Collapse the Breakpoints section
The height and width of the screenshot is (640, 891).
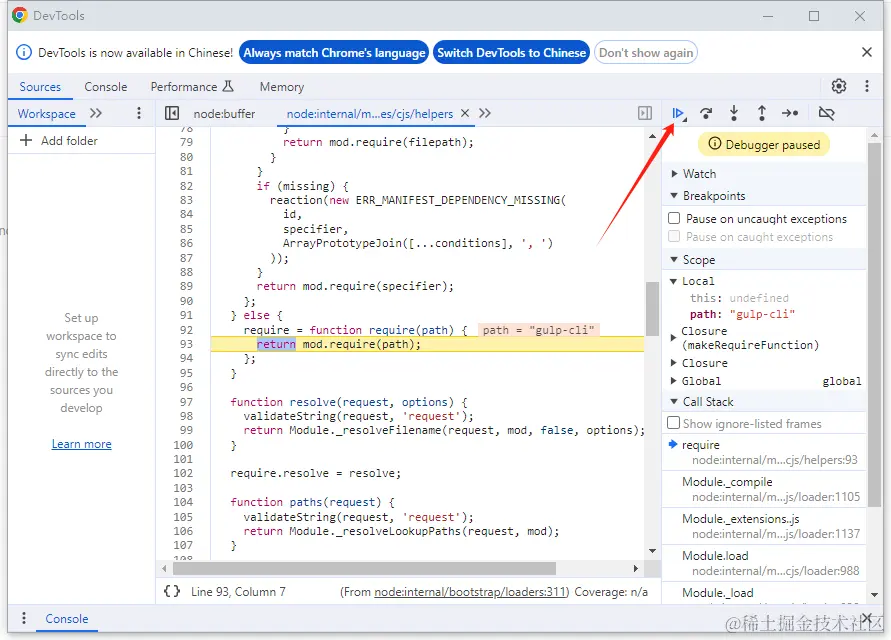[x=675, y=196]
